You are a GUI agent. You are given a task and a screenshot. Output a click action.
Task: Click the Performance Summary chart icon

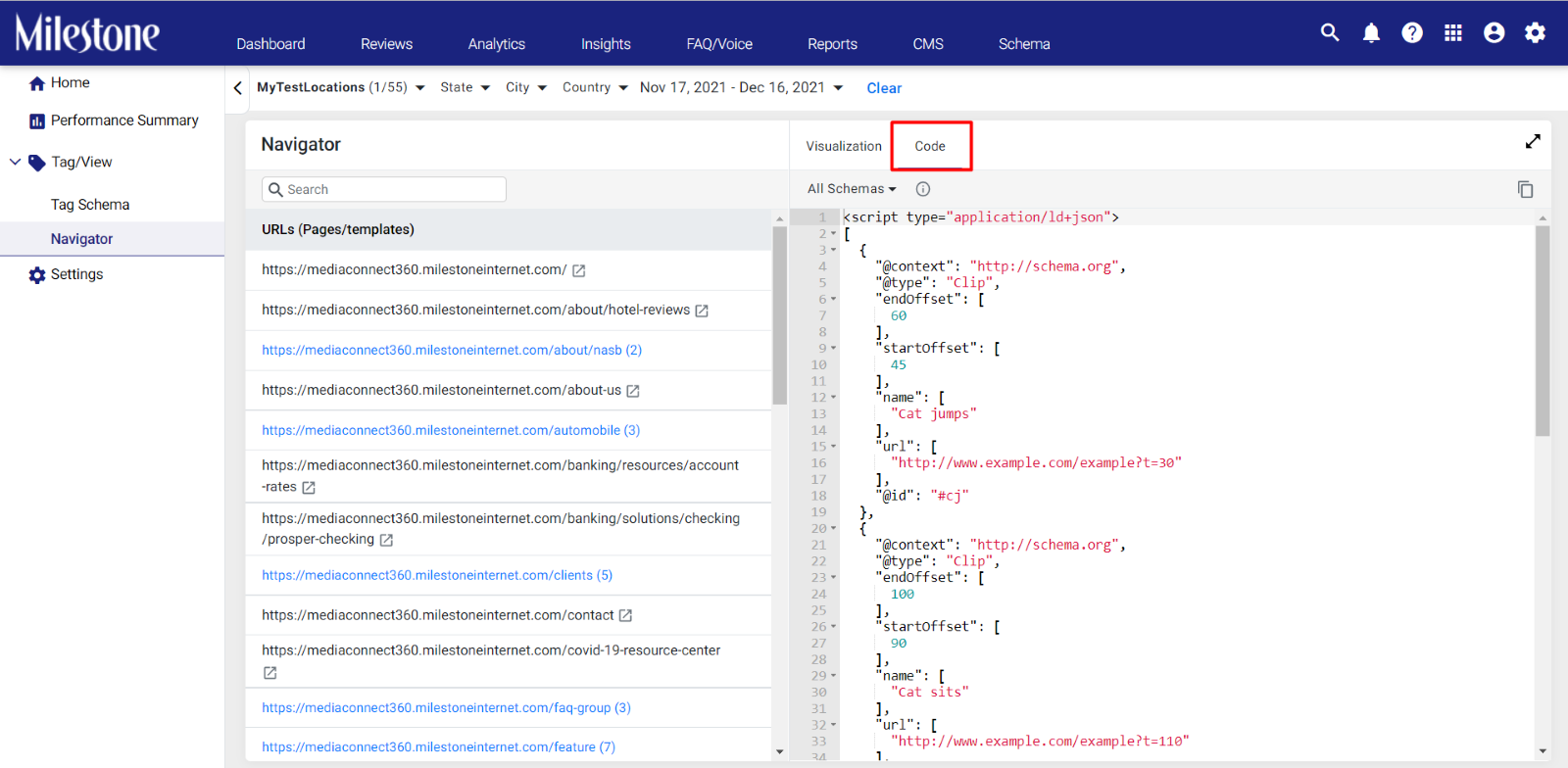37,121
